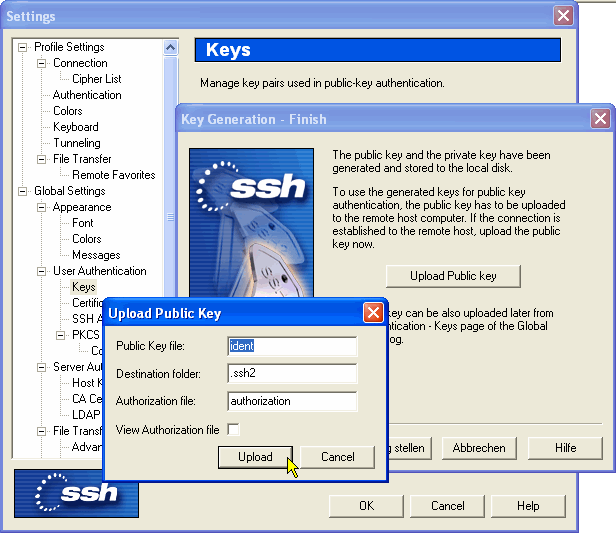Viewport: 616px width, 533px height.
Task: Click the Upload button
Action: 255,457
